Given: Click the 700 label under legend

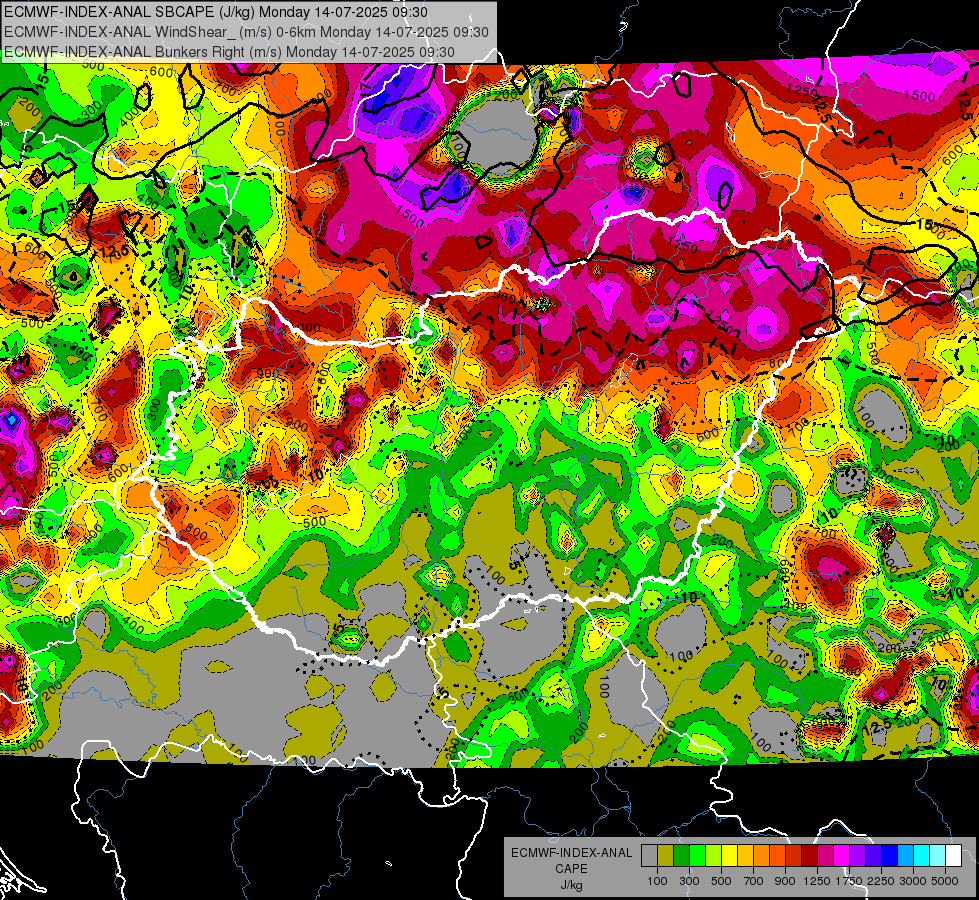Looking at the screenshot, I should 754,881.
